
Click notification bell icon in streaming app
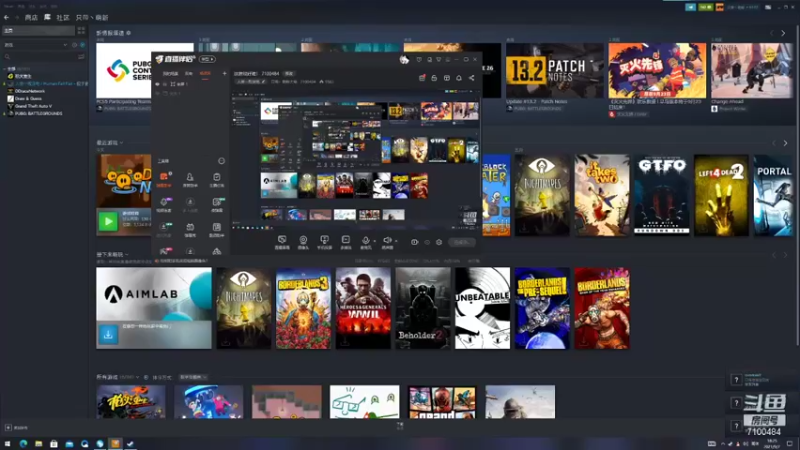(459, 78)
